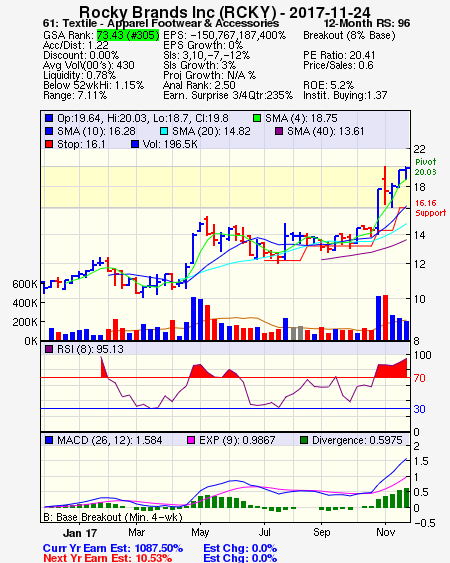This screenshot has width=450, height=563.
Task: Click the Acc/Dist: 1.22 value
Action: (76, 45)
